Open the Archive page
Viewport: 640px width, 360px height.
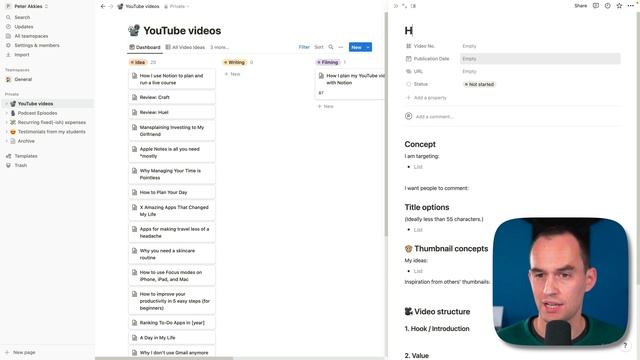(x=26, y=141)
